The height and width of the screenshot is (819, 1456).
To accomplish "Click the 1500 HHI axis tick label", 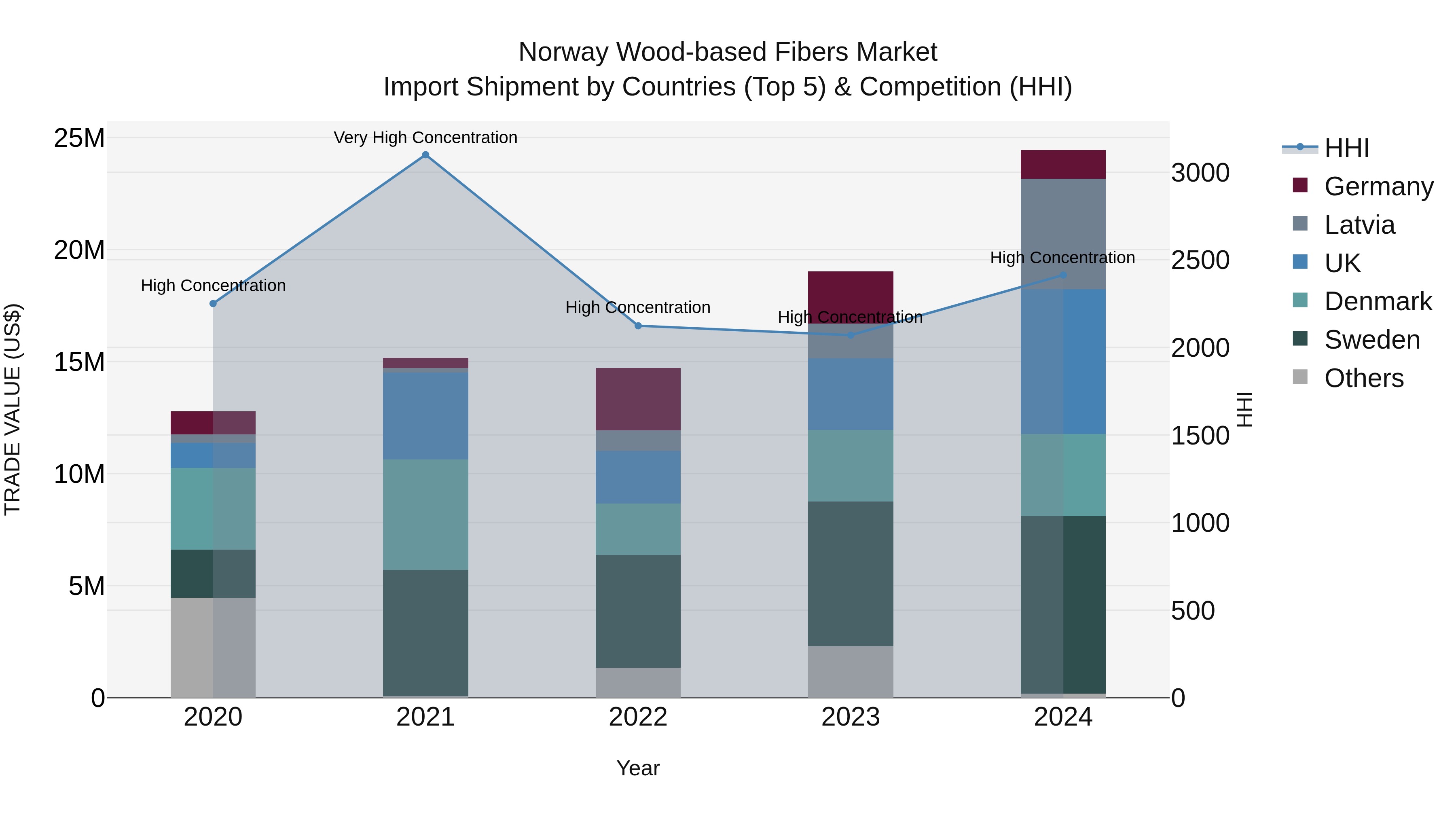I will [1200, 436].
